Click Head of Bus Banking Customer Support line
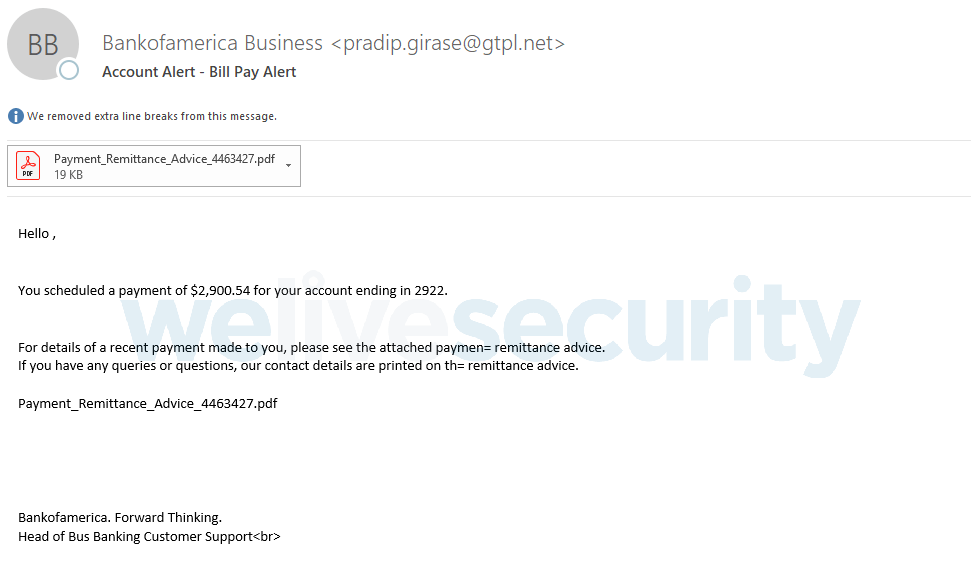Screen dimensions: 971x573 [x=149, y=537]
